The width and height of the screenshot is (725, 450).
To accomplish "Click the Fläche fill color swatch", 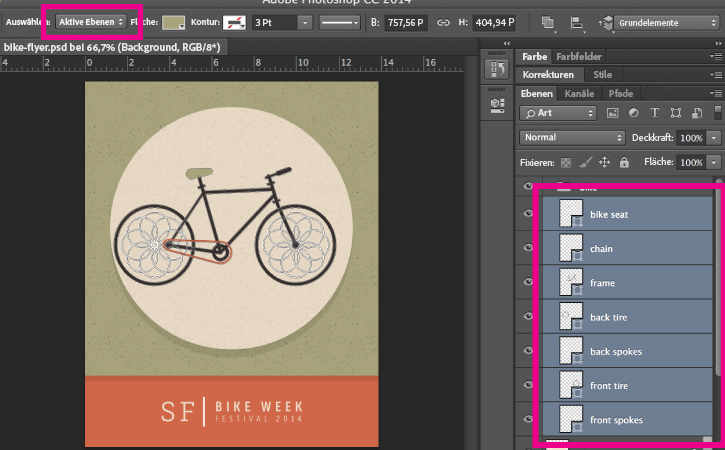I will 174,21.
